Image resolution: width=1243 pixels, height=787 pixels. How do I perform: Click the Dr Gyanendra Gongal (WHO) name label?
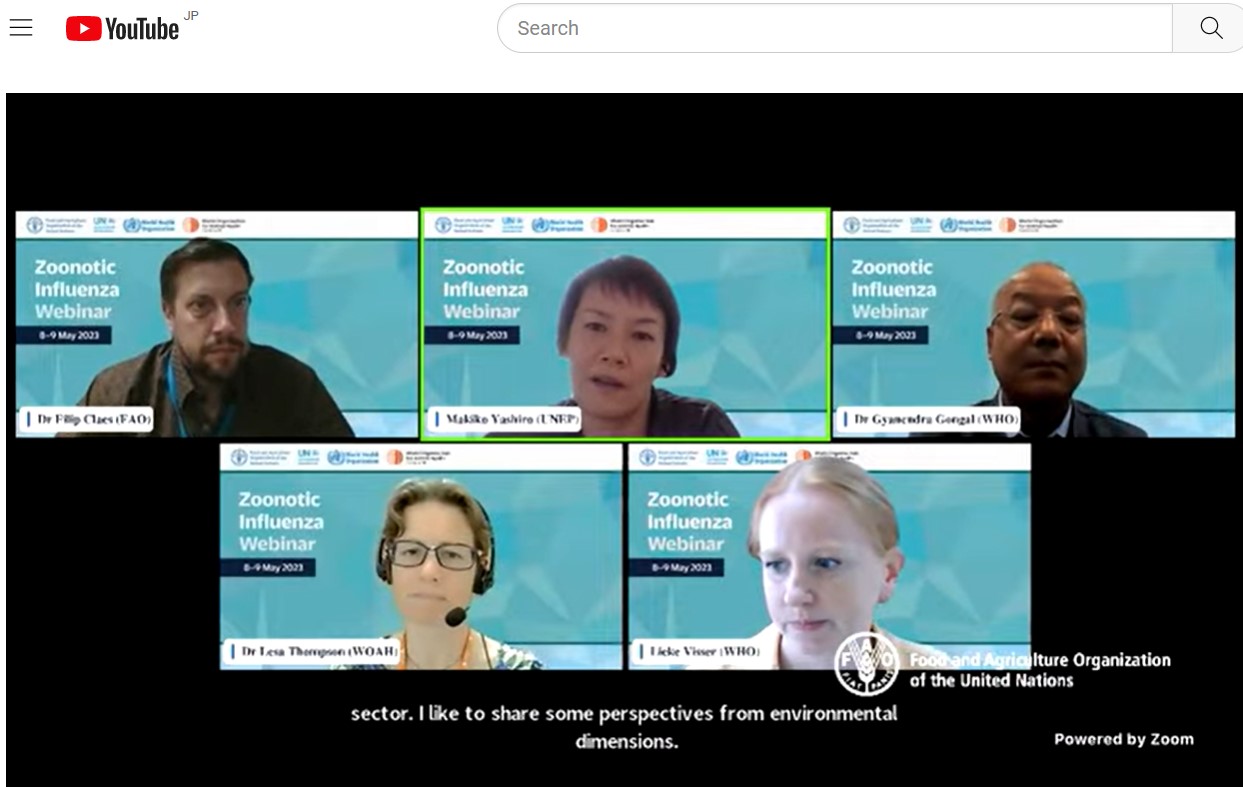coord(934,420)
